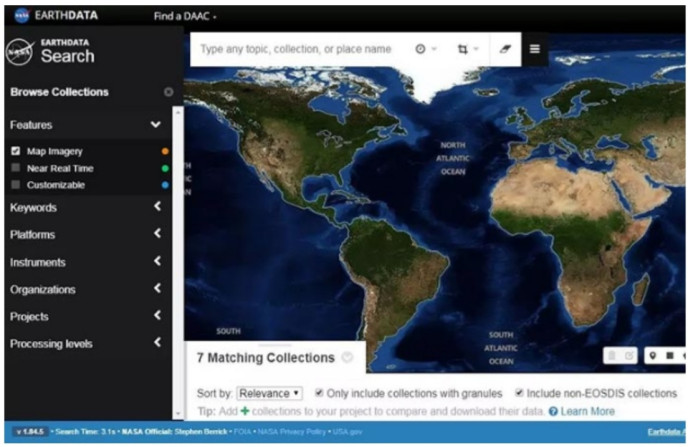The image size is (688, 447).
Task: Click icon next to 7 Matching Collections
Action: (347, 358)
